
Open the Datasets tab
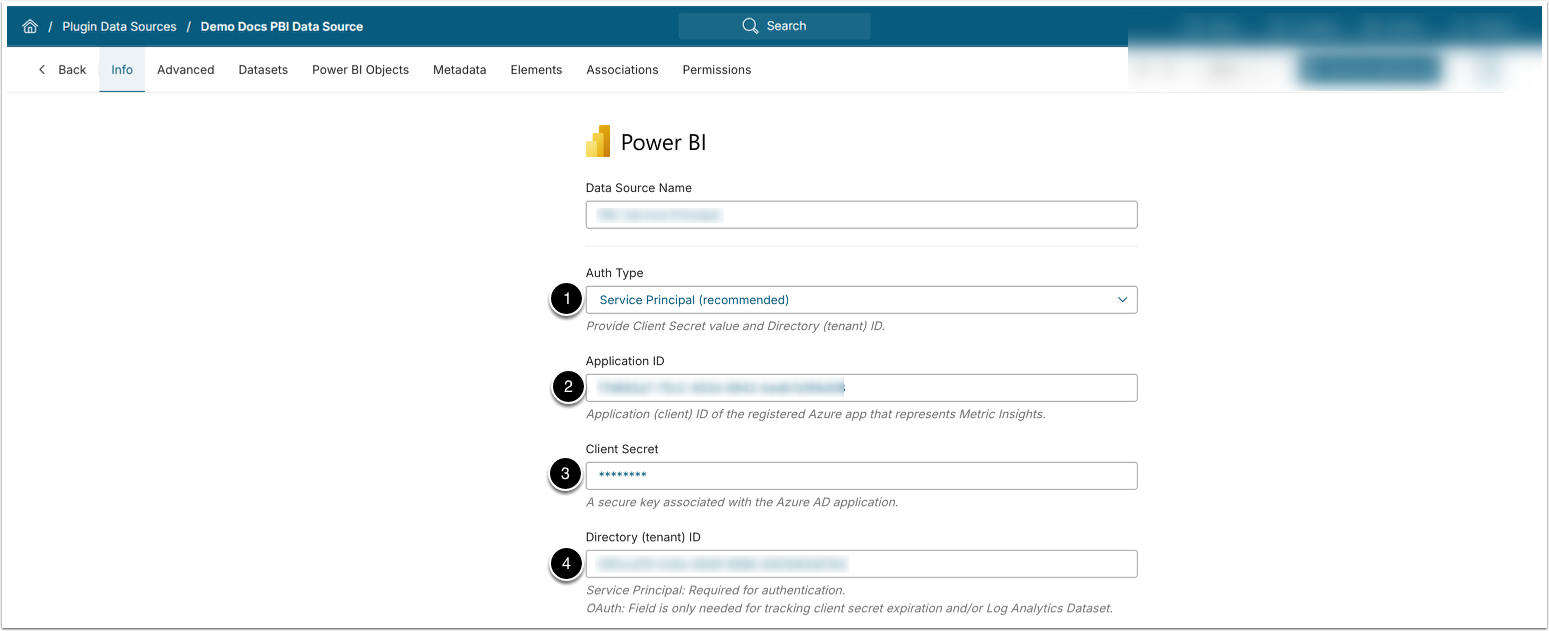[x=263, y=70]
